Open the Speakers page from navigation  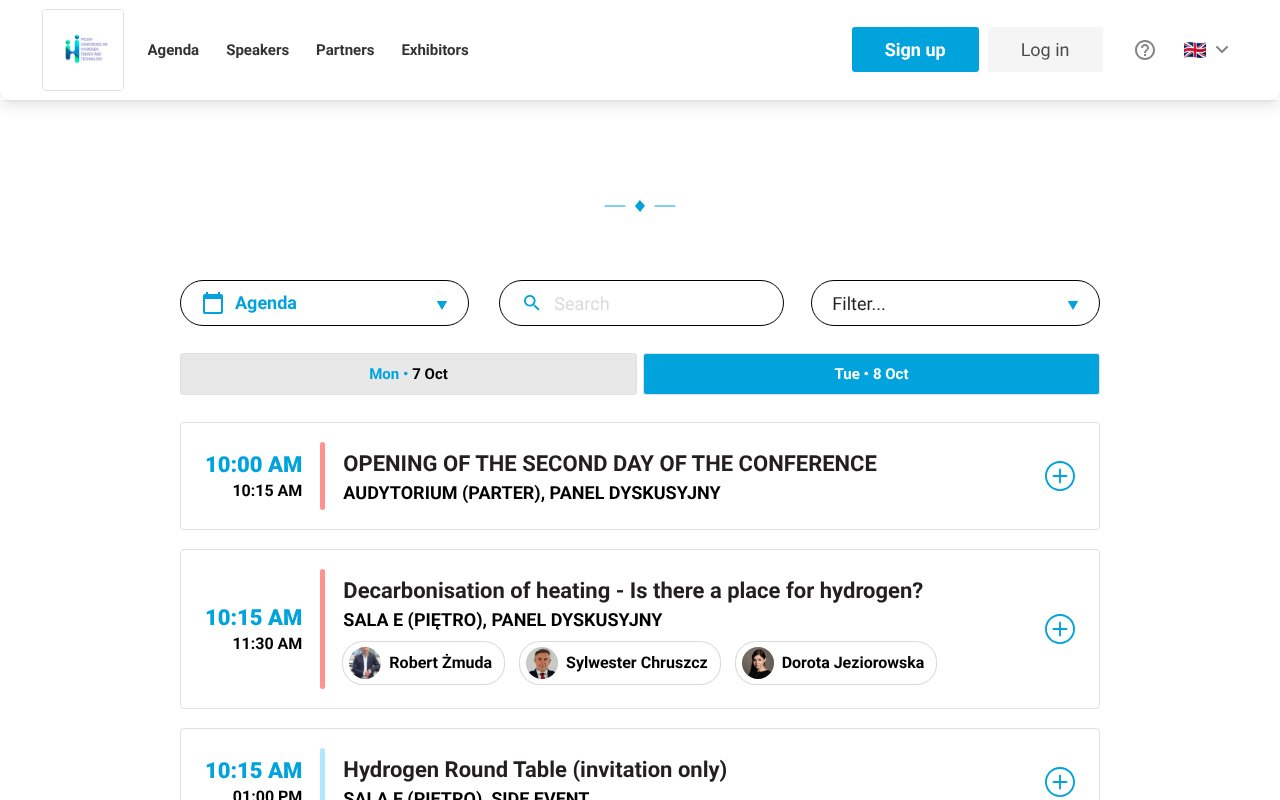[x=257, y=50]
